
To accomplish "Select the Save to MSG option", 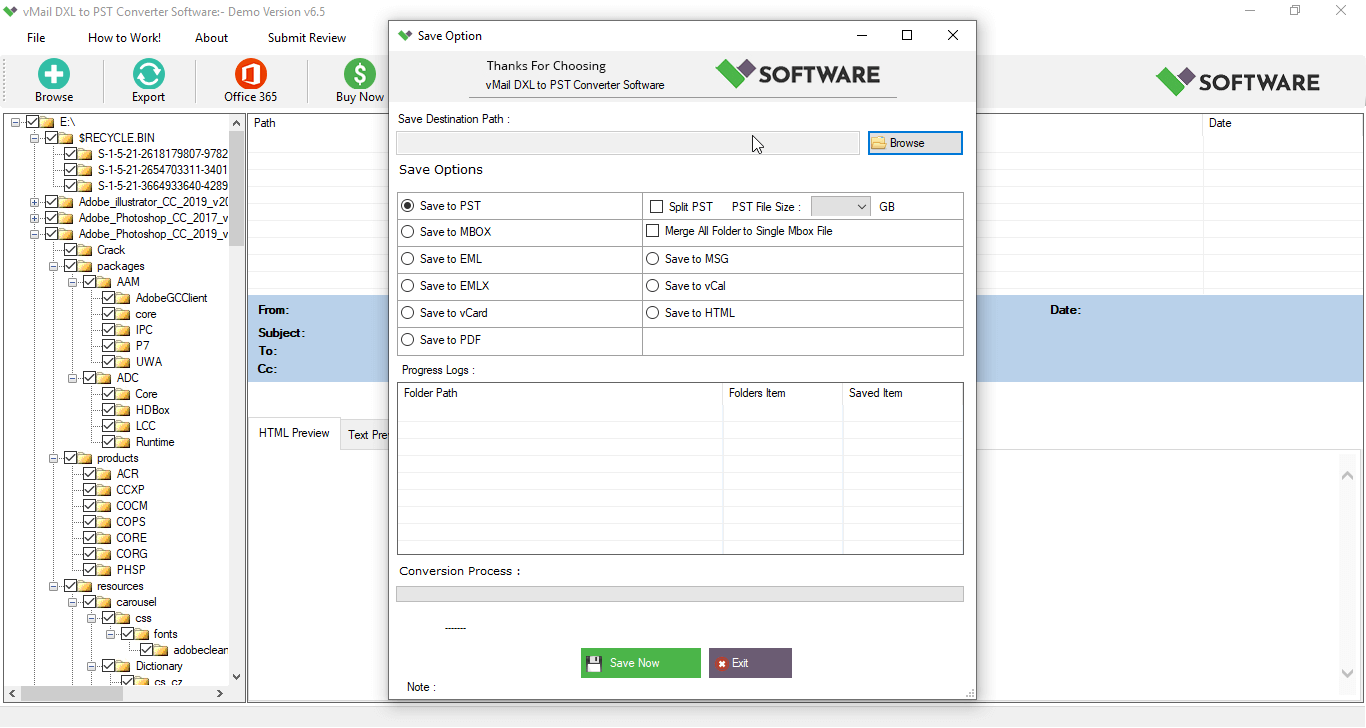I will pos(653,259).
